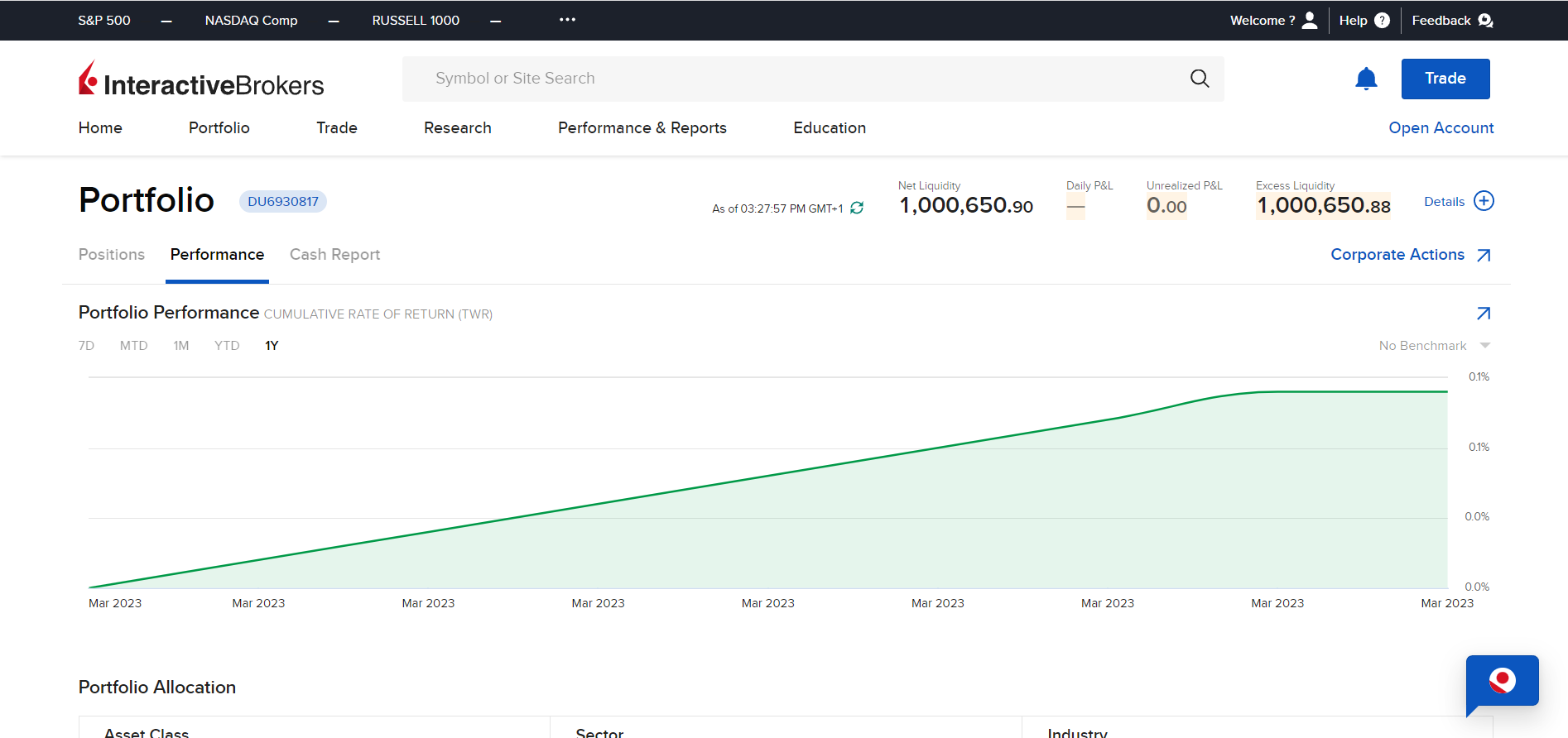Click the Open Account link

click(x=1441, y=127)
